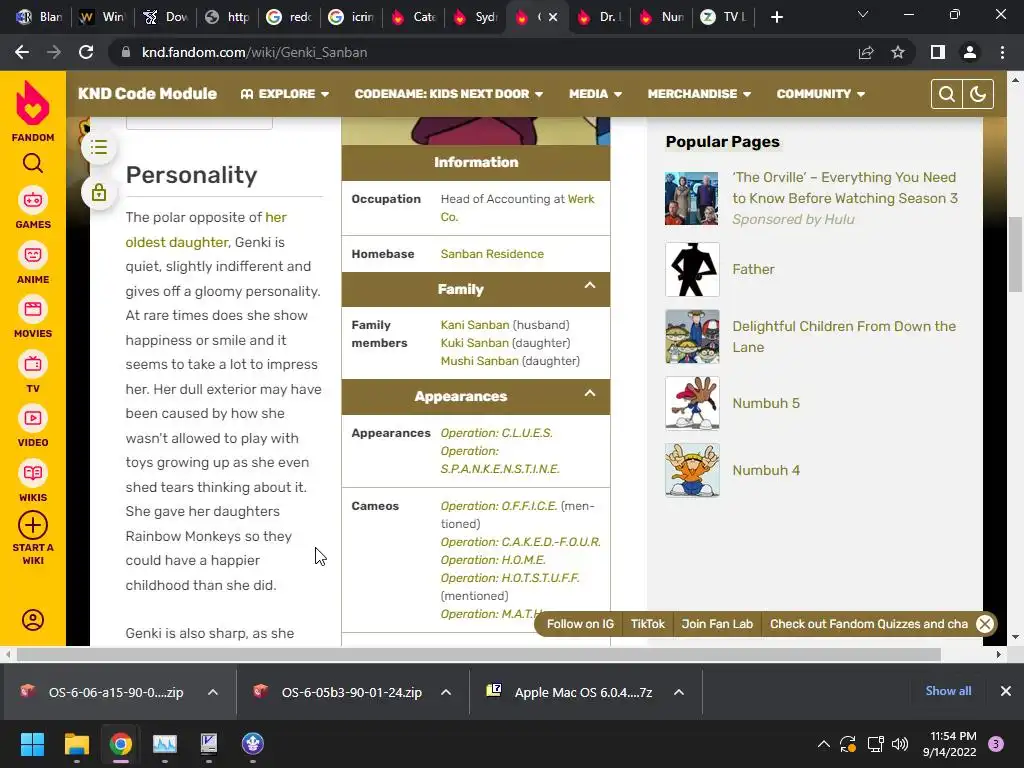Open tab search dropdown arrow
This screenshot has height=768, width=1024.
tap(863, 14)
